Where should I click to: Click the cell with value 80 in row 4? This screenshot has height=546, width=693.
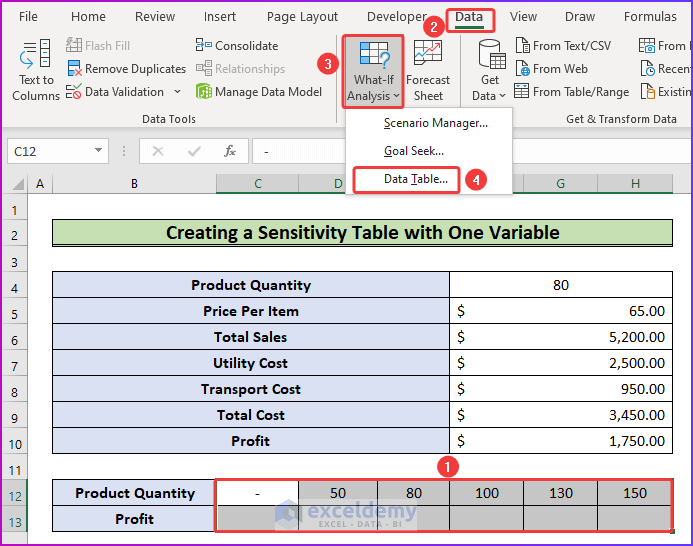tap(561, 285)
